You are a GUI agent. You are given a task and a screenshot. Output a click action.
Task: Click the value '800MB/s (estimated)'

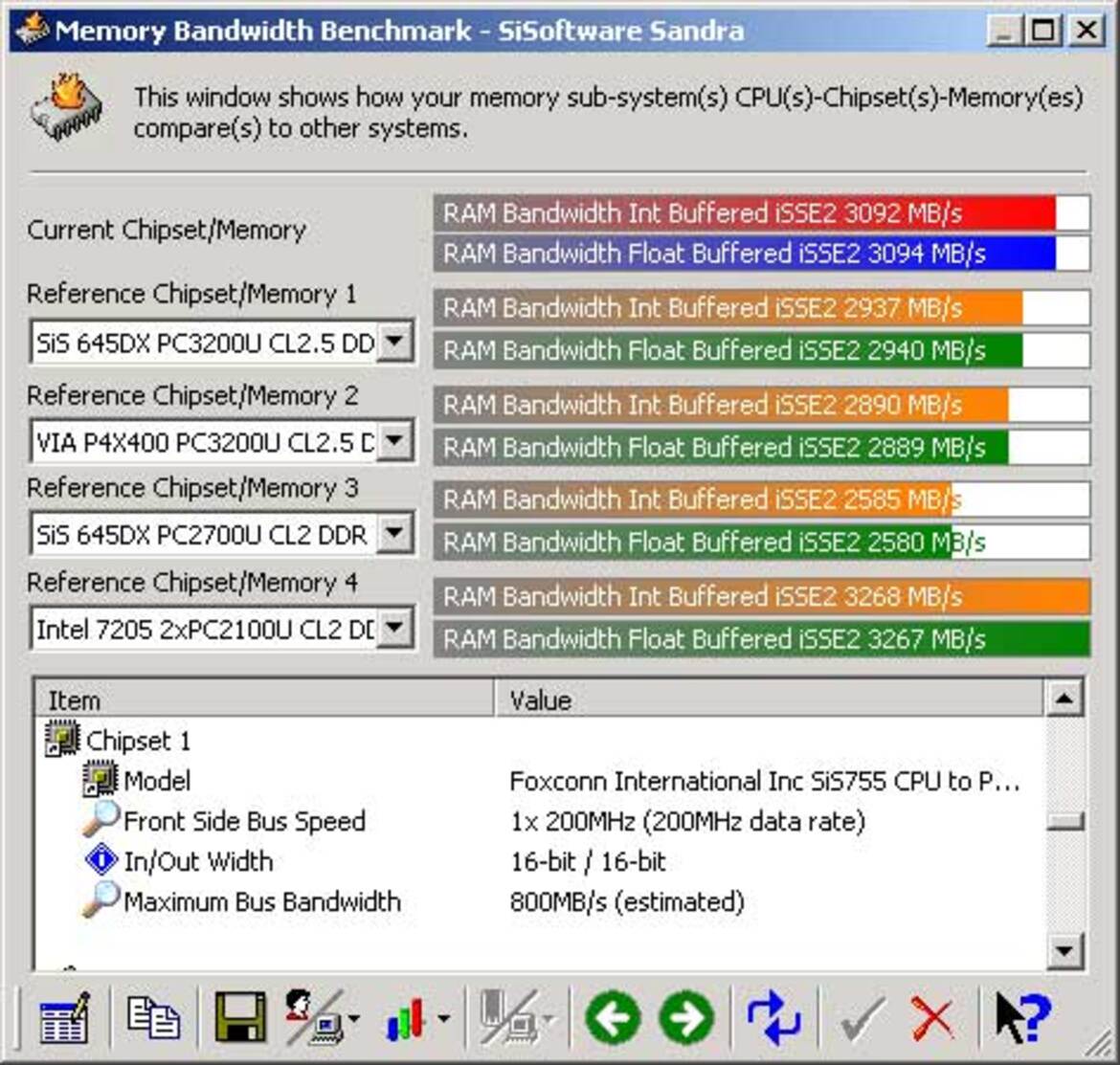(x=627, y=901)
